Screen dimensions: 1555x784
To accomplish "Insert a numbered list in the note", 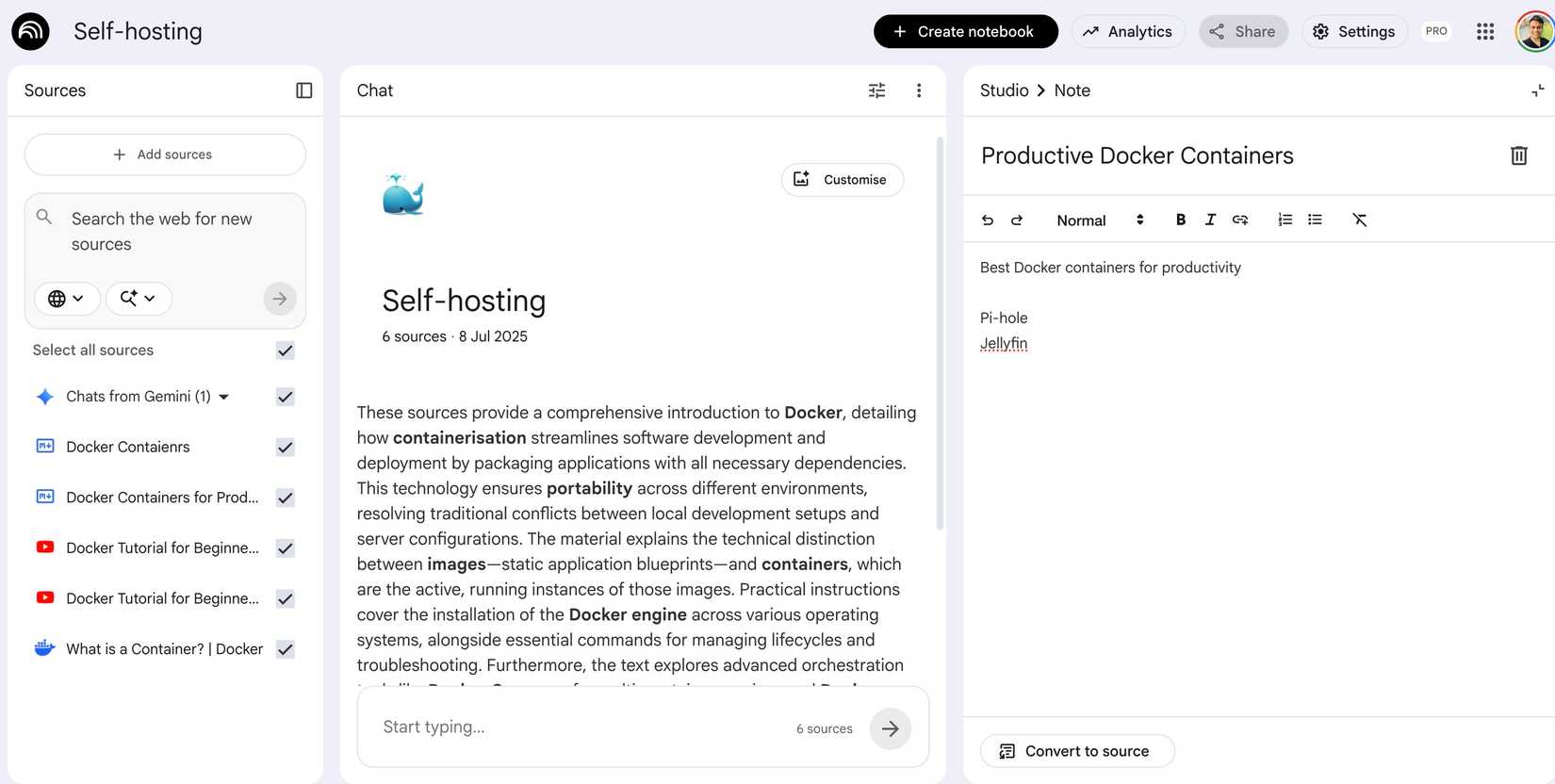I will click(x=1285, y=220).
